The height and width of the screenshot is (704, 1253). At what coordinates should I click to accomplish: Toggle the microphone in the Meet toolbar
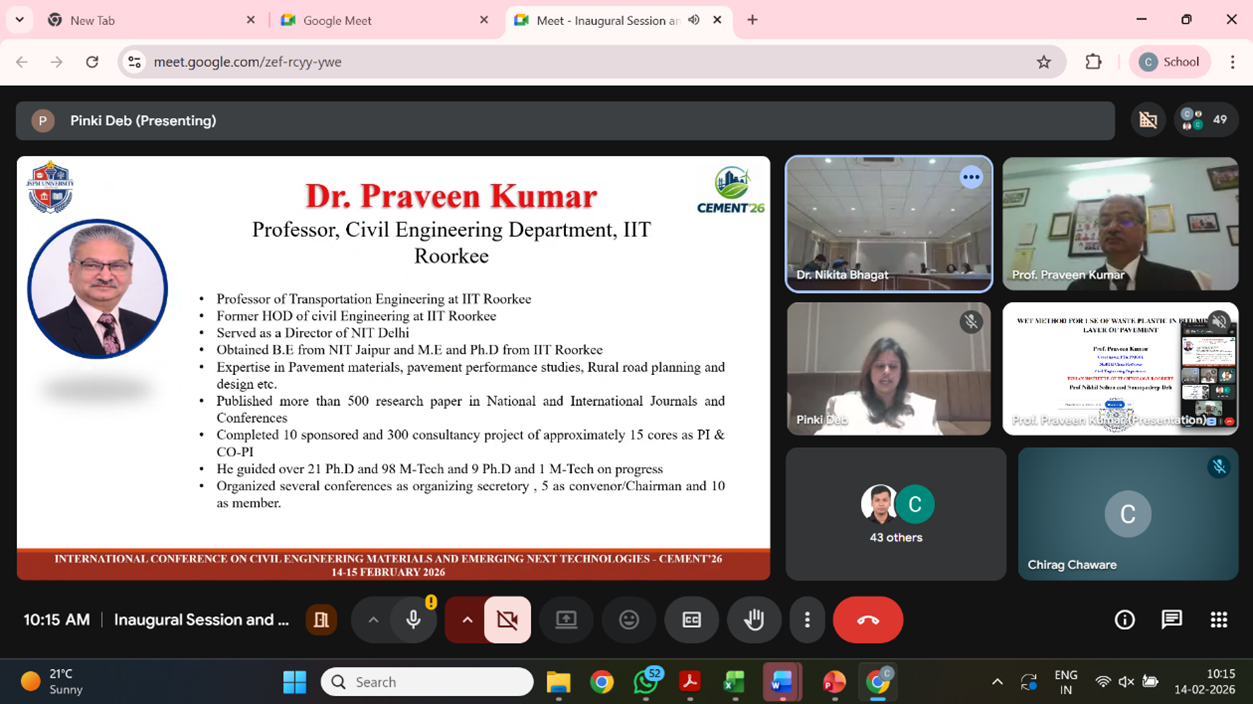click(x=413, y=620)
